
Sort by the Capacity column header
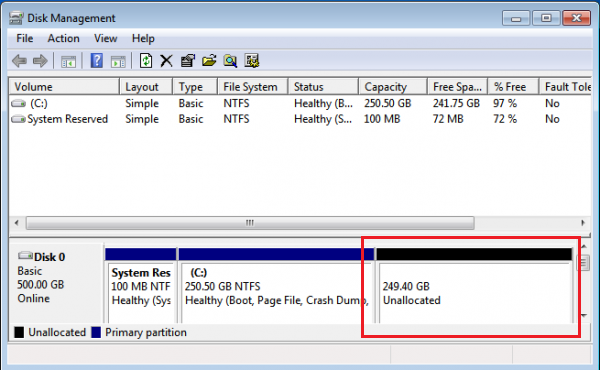(393, 86)
